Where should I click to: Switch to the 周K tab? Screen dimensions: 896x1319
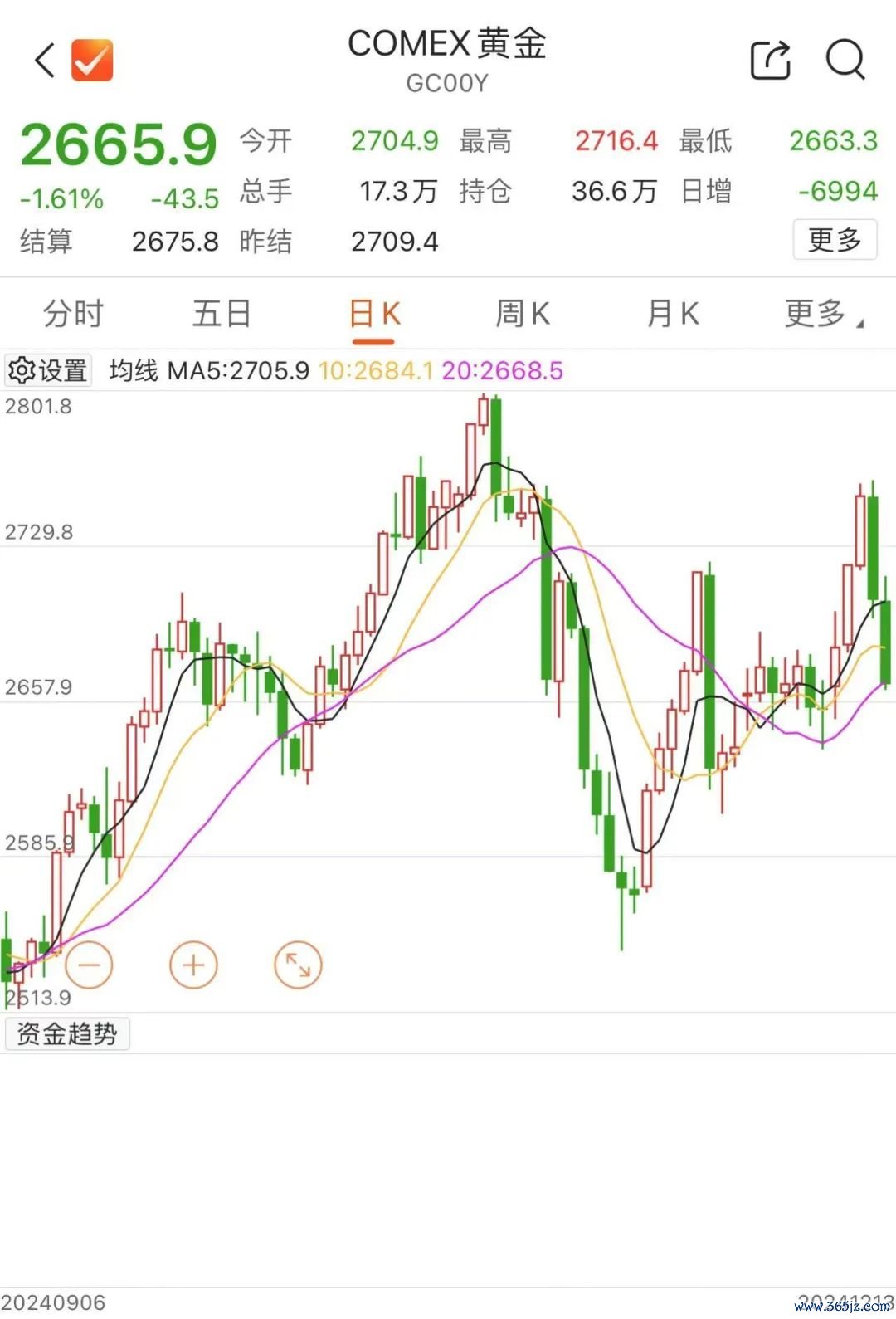click(x=523, y=315)
